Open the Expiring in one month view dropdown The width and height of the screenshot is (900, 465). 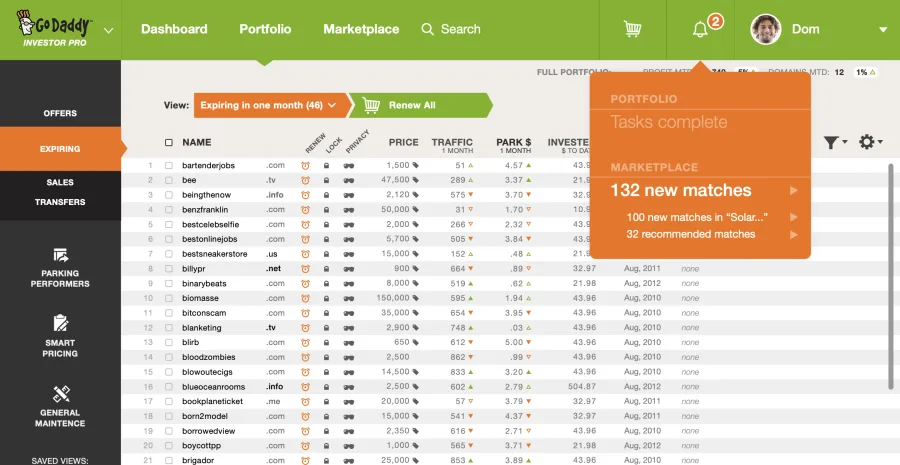[x=270, y=106]
